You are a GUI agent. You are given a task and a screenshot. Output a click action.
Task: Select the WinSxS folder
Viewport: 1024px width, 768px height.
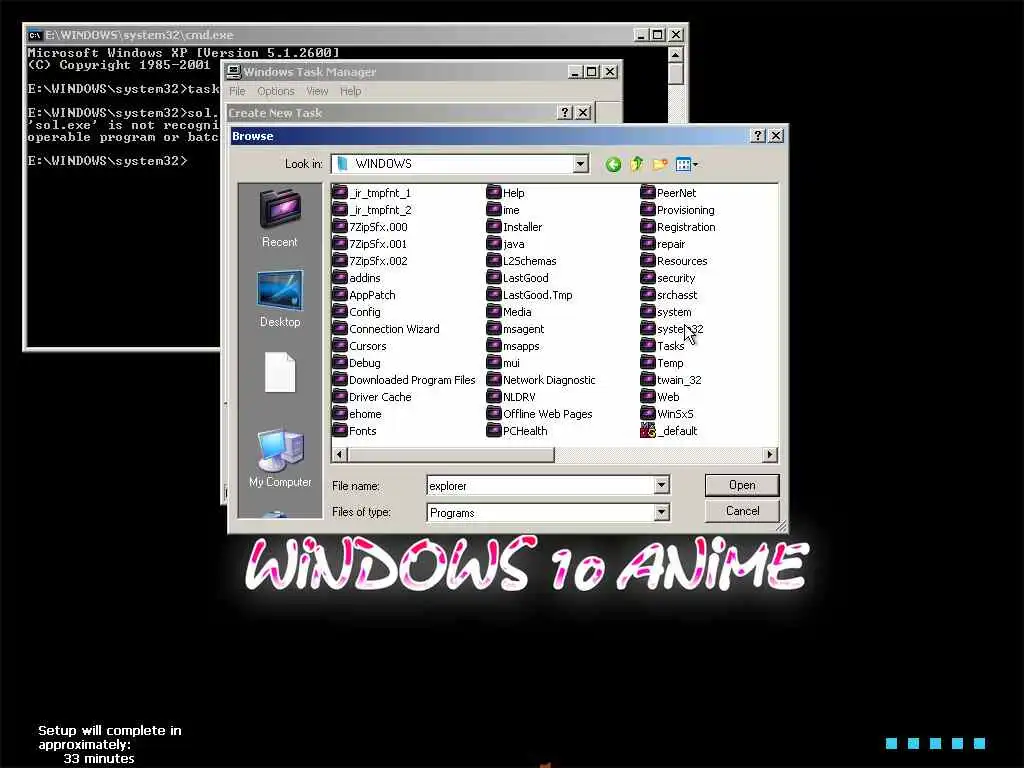667,414
